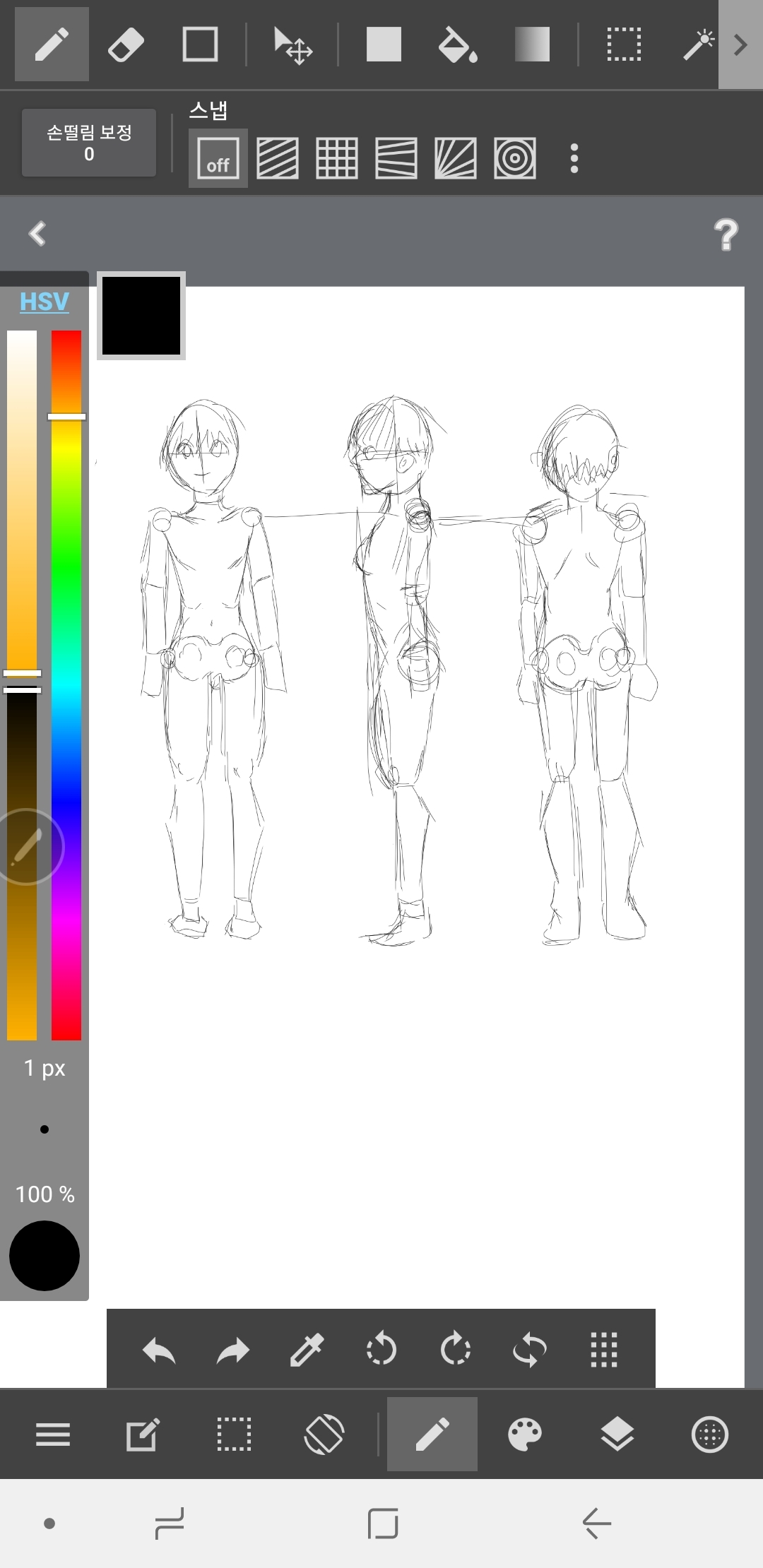Open the 손떨림 보정 stabilizer setting
This screenshot has width=763, height=1568.
pos(89,143)
